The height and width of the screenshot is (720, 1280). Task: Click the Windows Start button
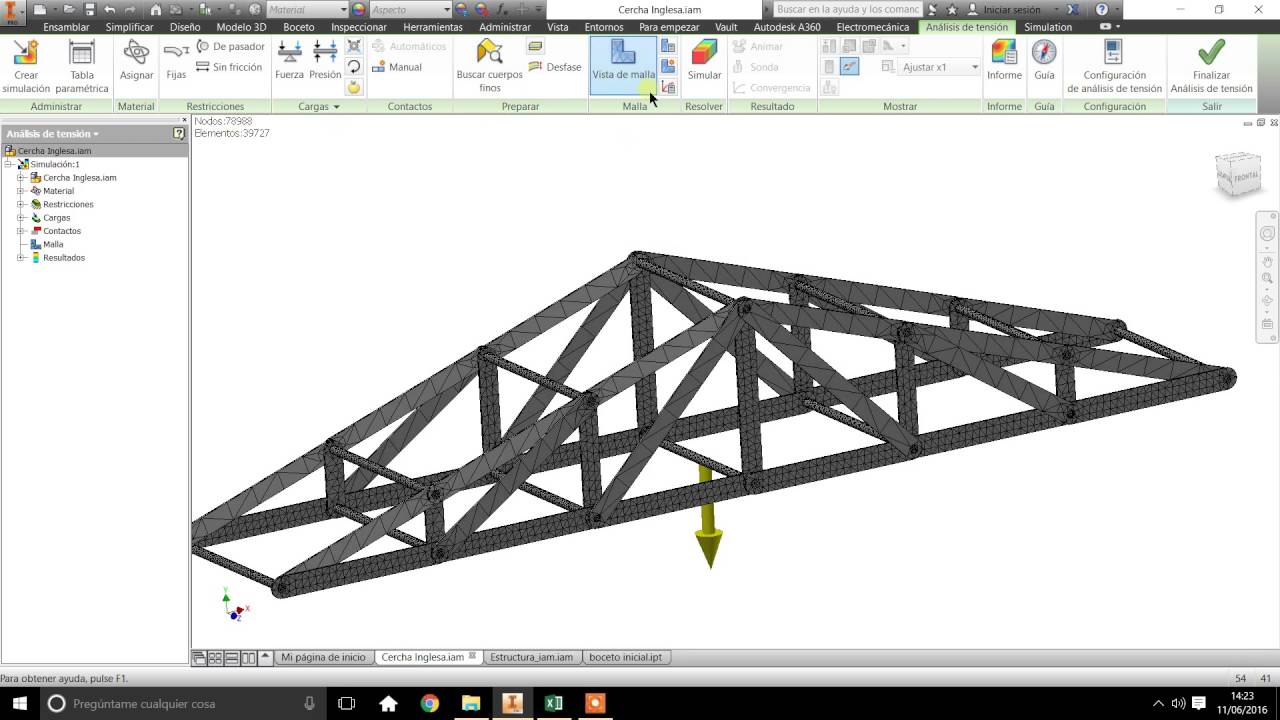19,703
